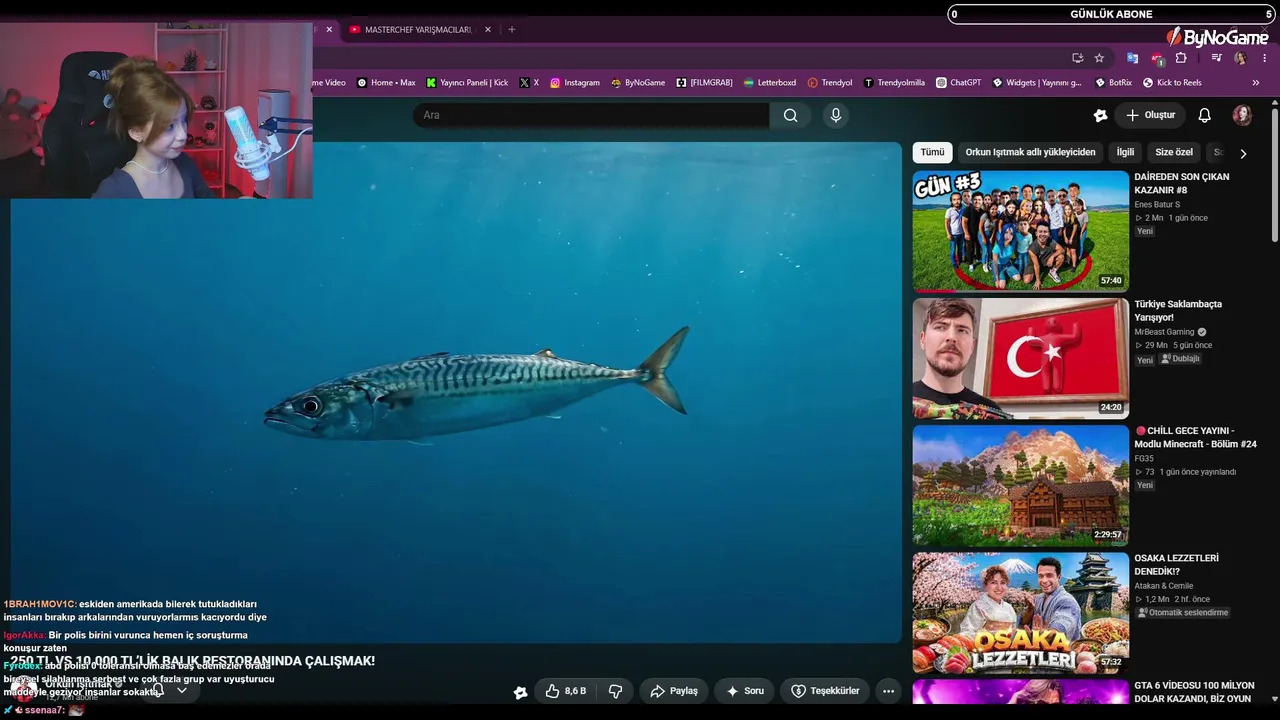The height and width of the screenshot is (720, 1280).
Task: Open the title OSAKA LEZZETLERİ DENEDİK!?
Action: tap(1177, 565)
